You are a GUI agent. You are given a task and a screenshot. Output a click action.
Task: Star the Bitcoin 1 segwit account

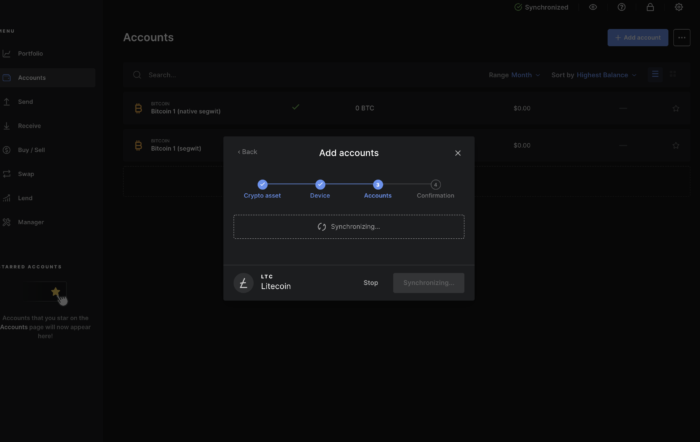tap(676, 145)
